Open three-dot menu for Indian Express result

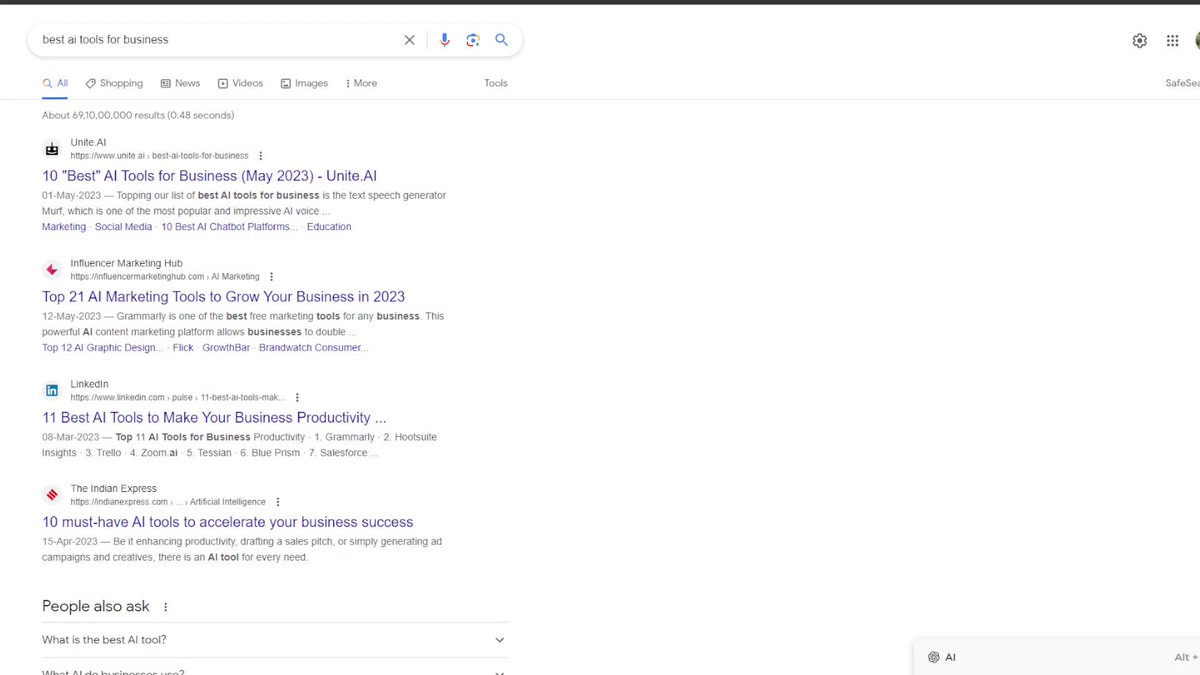278,502
